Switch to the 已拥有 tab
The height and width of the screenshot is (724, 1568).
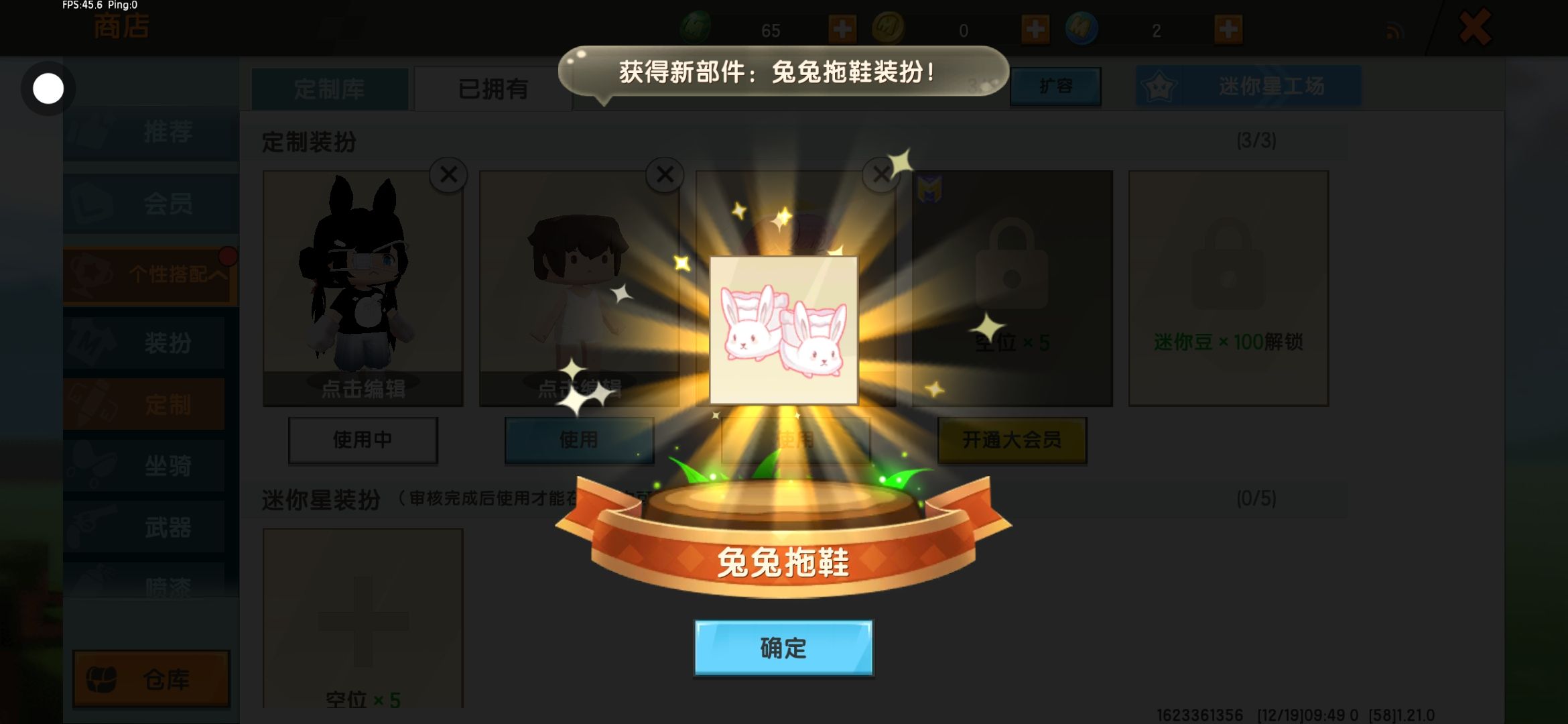coord(493,88)
